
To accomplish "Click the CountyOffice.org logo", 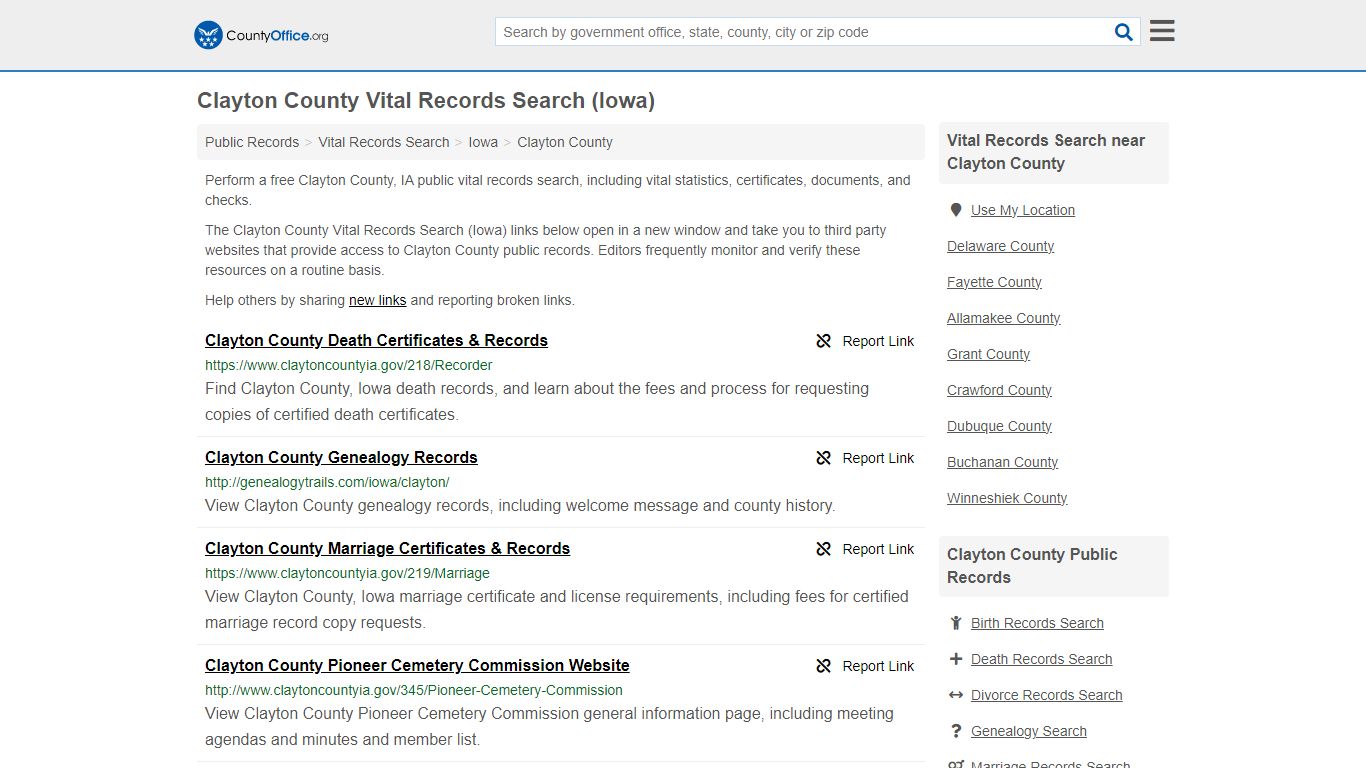I will 261,35.
